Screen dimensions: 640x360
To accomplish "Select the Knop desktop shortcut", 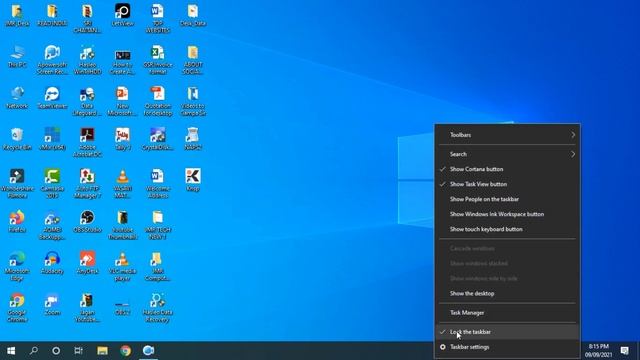I will [193, 180].
